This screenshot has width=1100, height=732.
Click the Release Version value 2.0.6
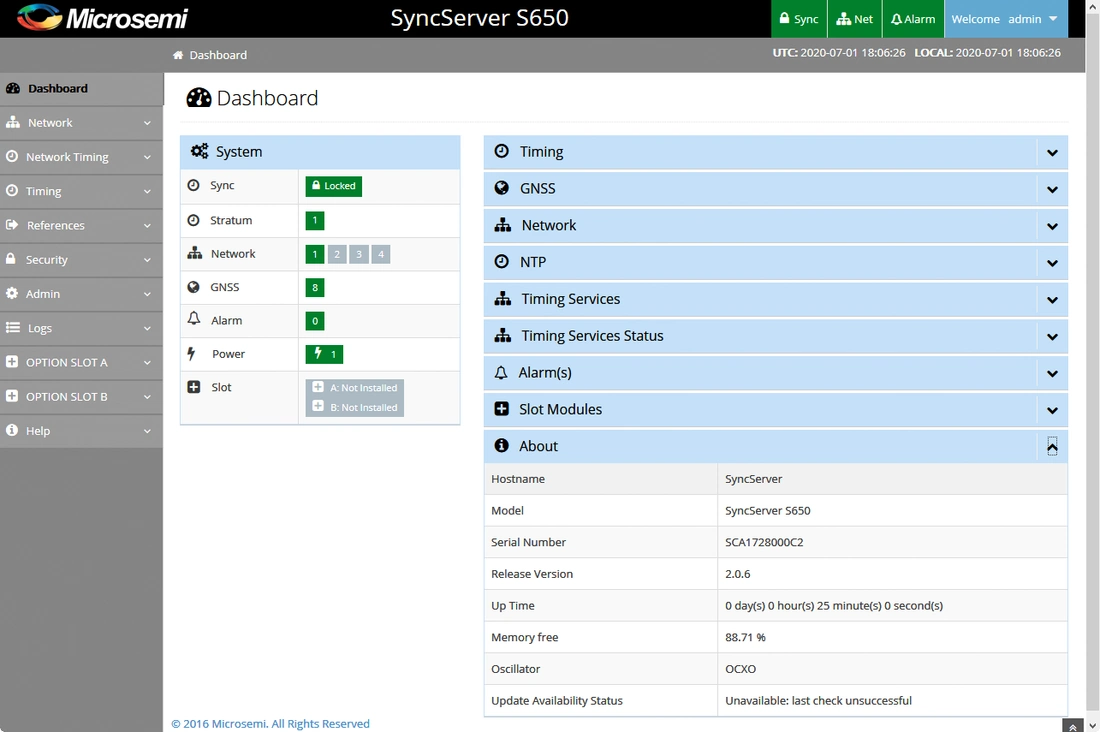click(737, 573)
